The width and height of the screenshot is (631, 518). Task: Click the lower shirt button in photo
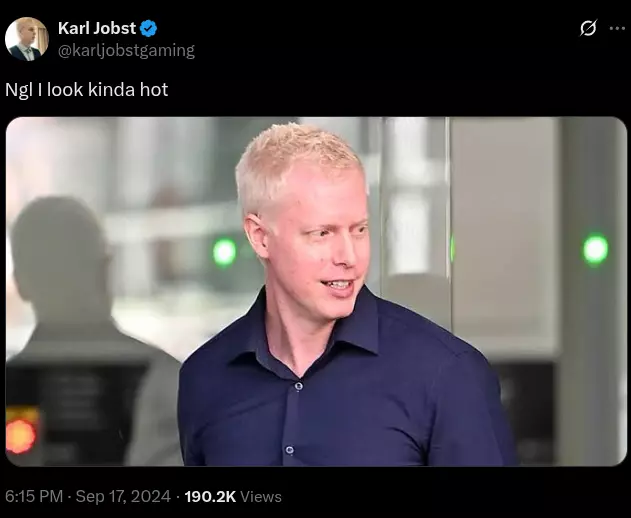[x=289, y=450]
